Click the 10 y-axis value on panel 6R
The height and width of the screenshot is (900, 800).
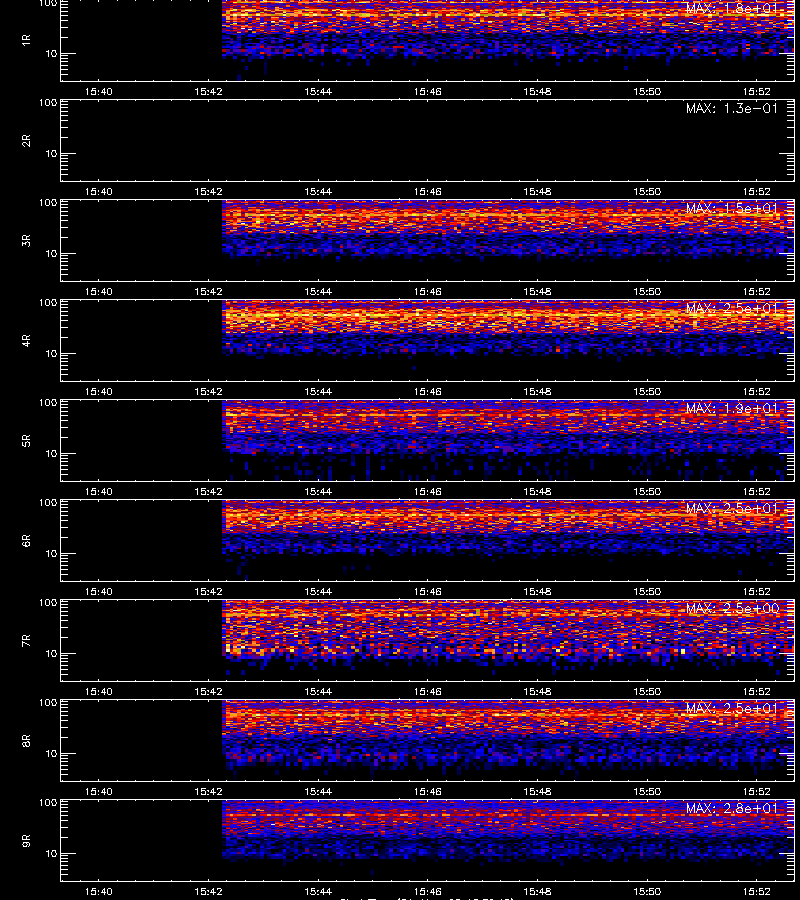(x=51, y=554)
